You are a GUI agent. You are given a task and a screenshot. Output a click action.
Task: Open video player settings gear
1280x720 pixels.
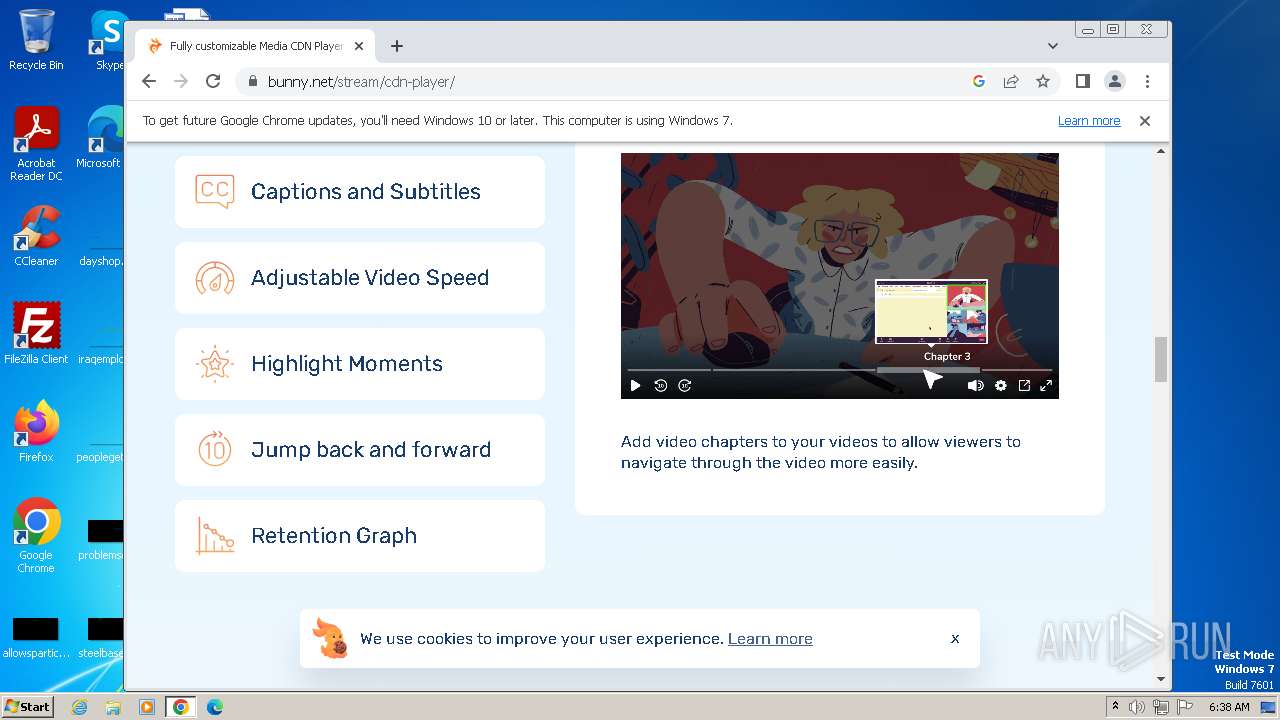[x=1001, y=386]
